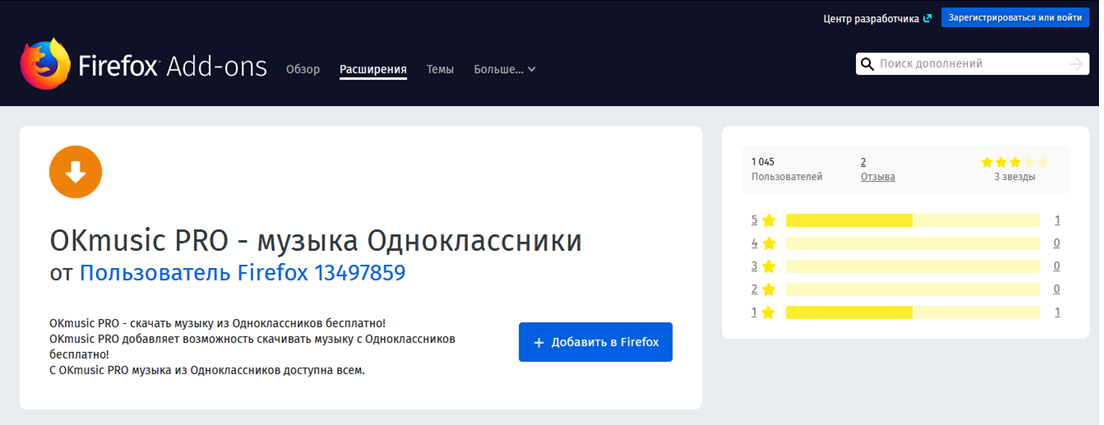This screenshot has width=1104, height=425.
Task: Click the 1 045 Пользователей count text
Action: (x=786, y=169)
